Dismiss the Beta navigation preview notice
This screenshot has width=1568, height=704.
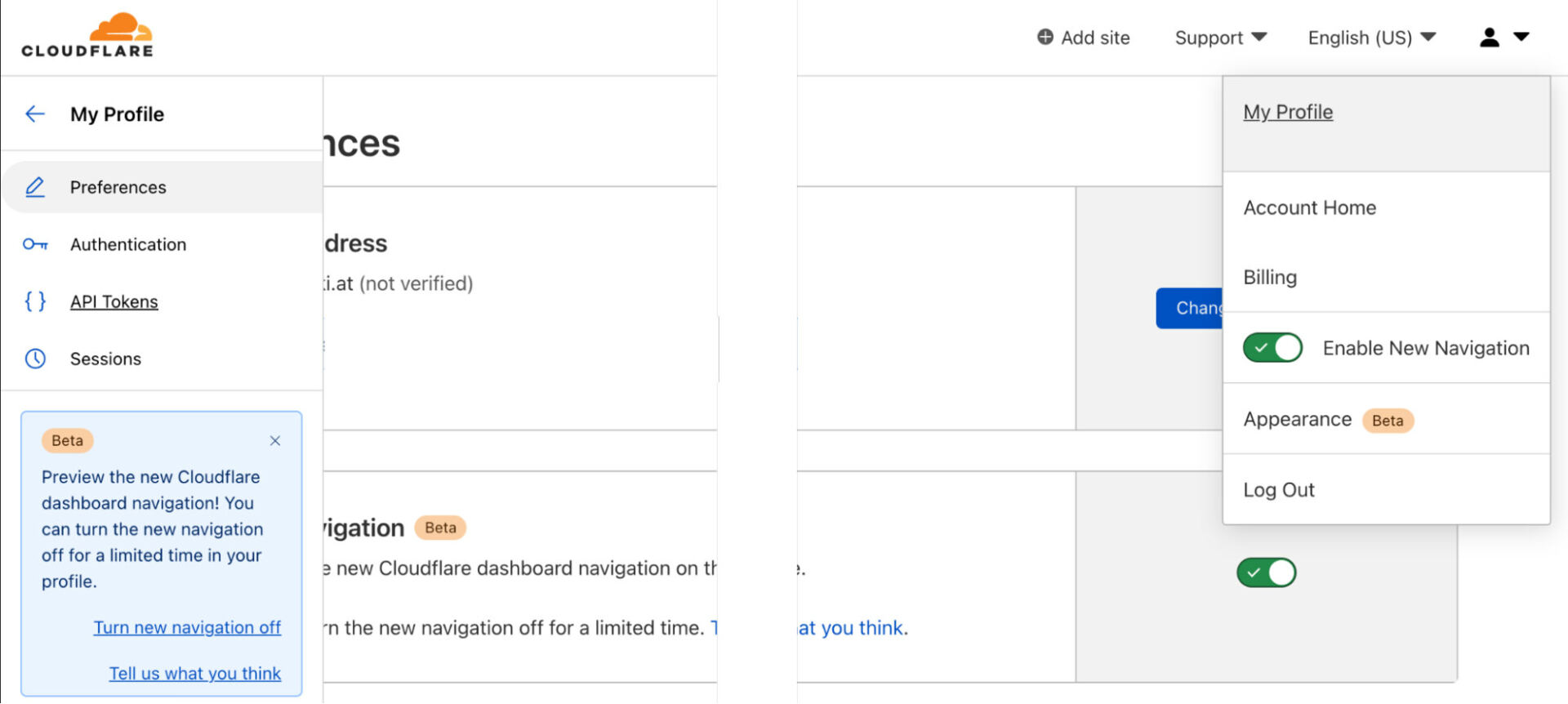tap(275, 441)
